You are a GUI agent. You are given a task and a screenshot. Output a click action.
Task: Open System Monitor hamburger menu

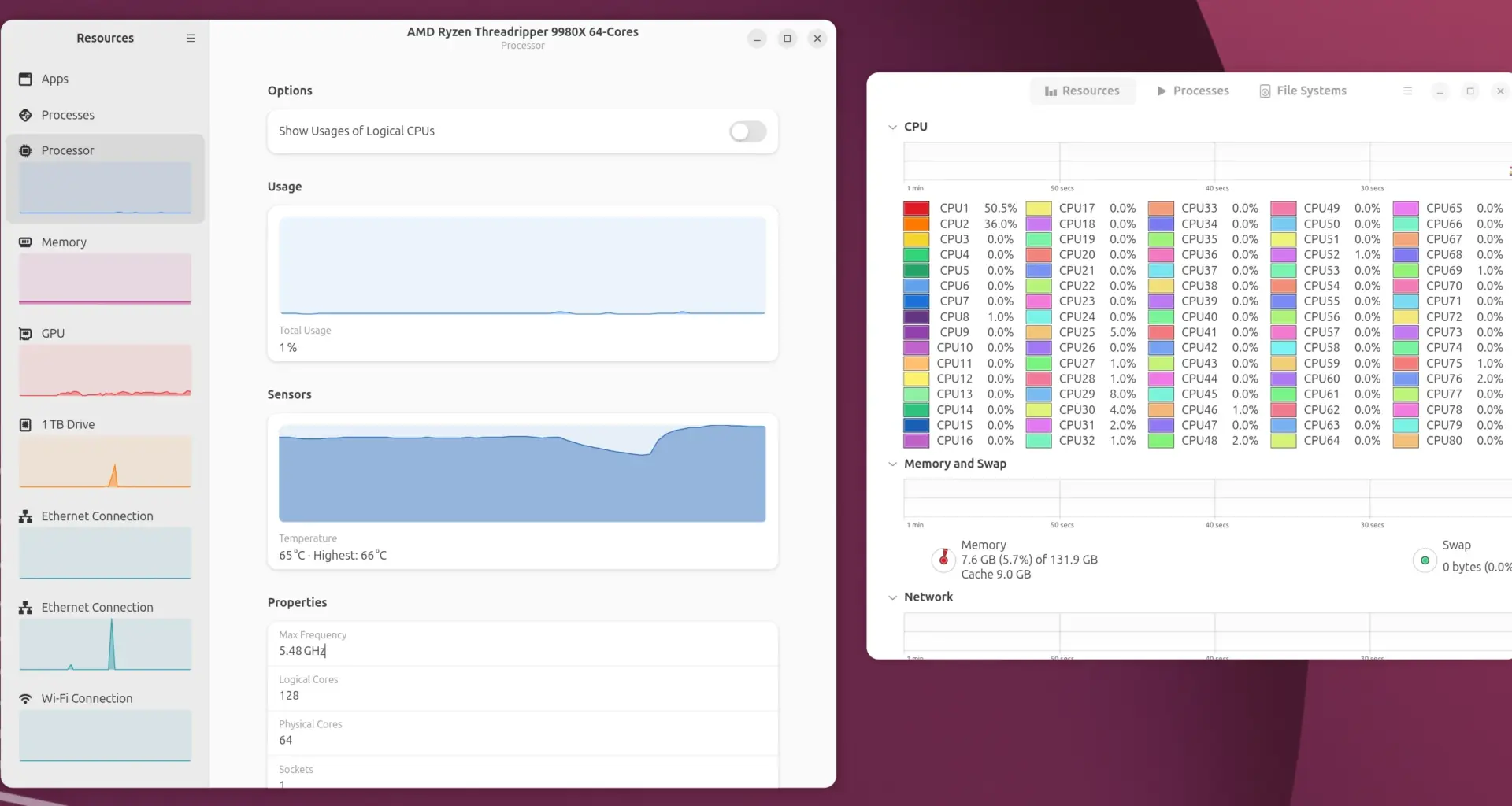(1407, 91)
